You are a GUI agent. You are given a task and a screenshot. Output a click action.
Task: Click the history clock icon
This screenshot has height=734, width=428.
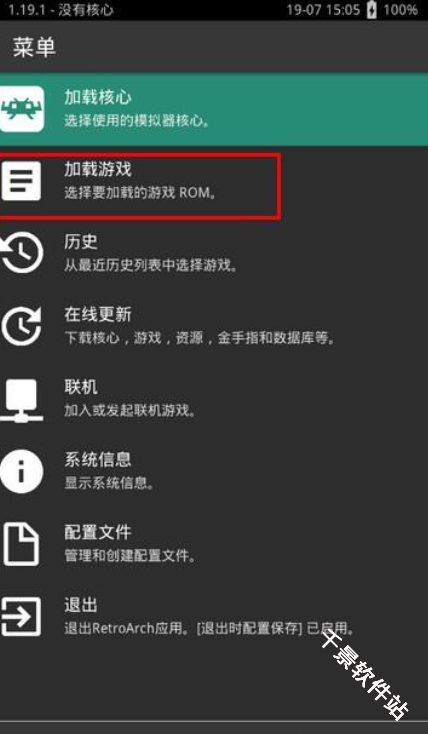click(22, 253)
